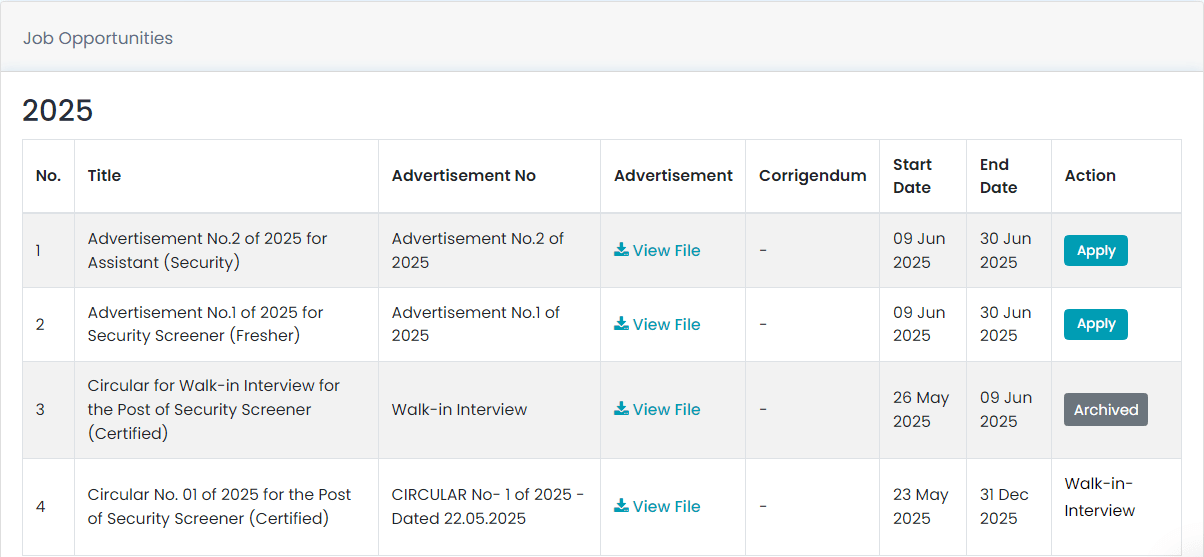Viewport: 1204px width, 557px height.
Task: Click the 2025 year heading
Action: (x=58, y=110)
